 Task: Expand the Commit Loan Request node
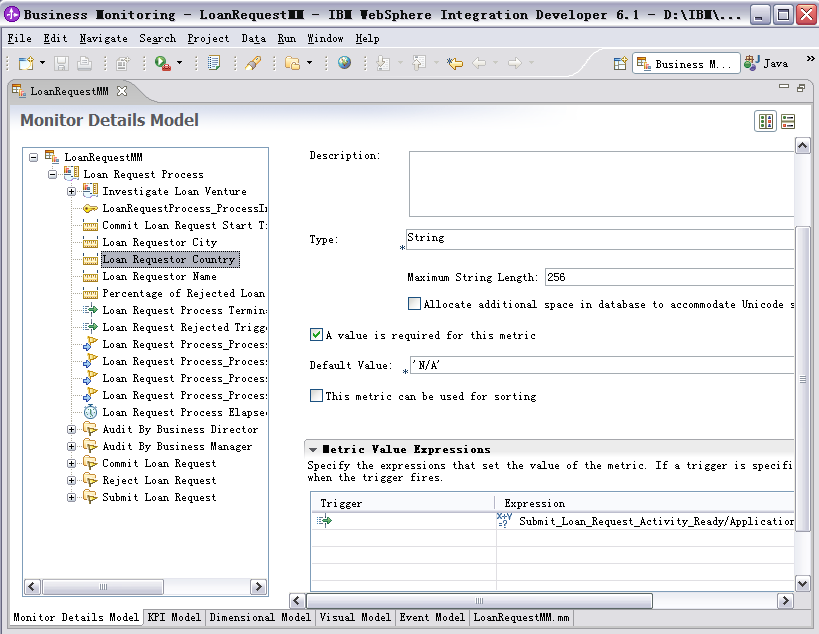click(71, 464)
